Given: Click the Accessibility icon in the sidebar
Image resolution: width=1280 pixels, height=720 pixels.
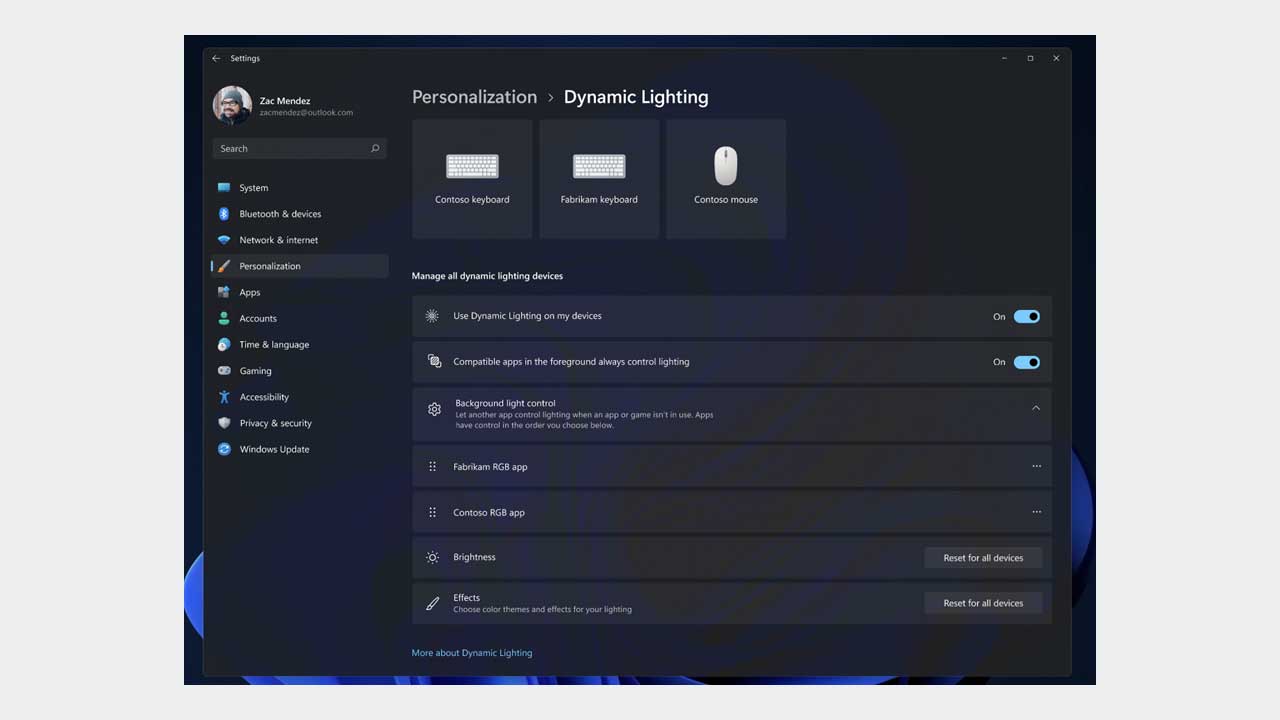Looking at the screenshot, I should [x=224, y=397].
